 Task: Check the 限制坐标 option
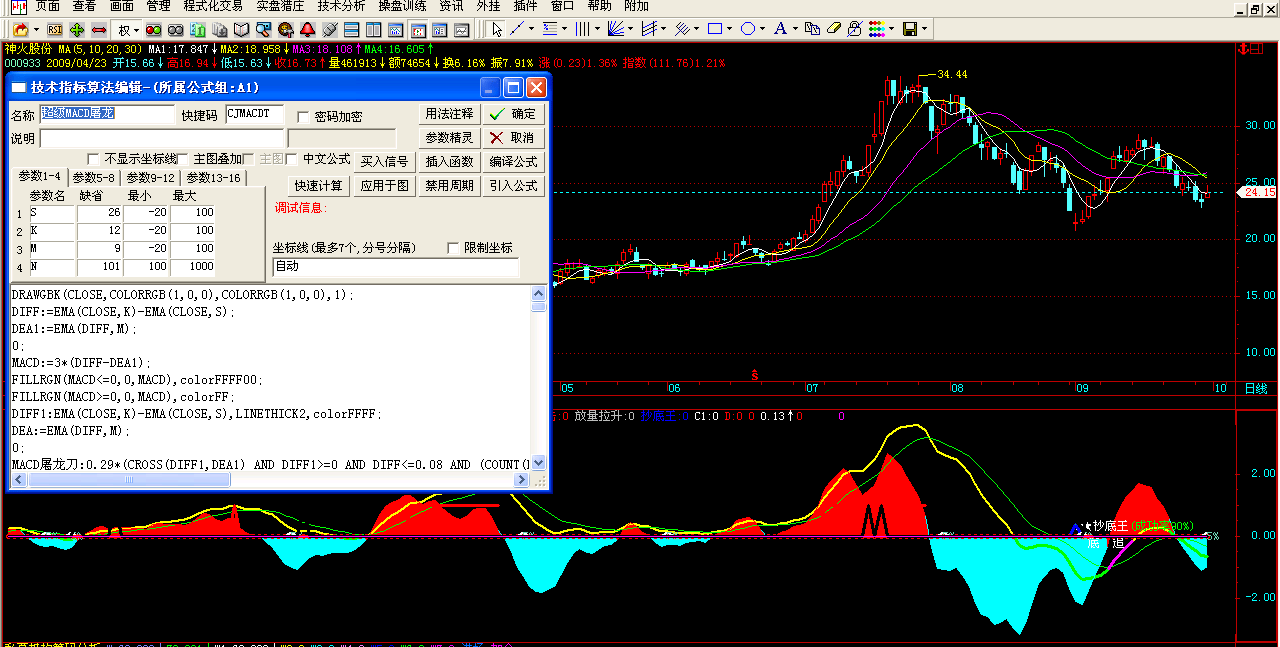(x=454, y=248)
